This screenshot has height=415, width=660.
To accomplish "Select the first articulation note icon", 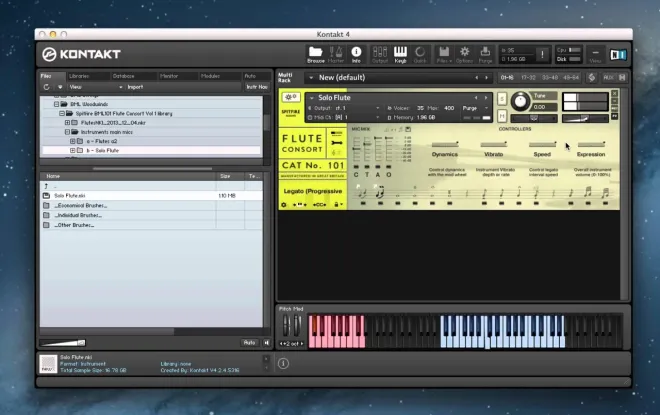I will click(x=362, y=193).
